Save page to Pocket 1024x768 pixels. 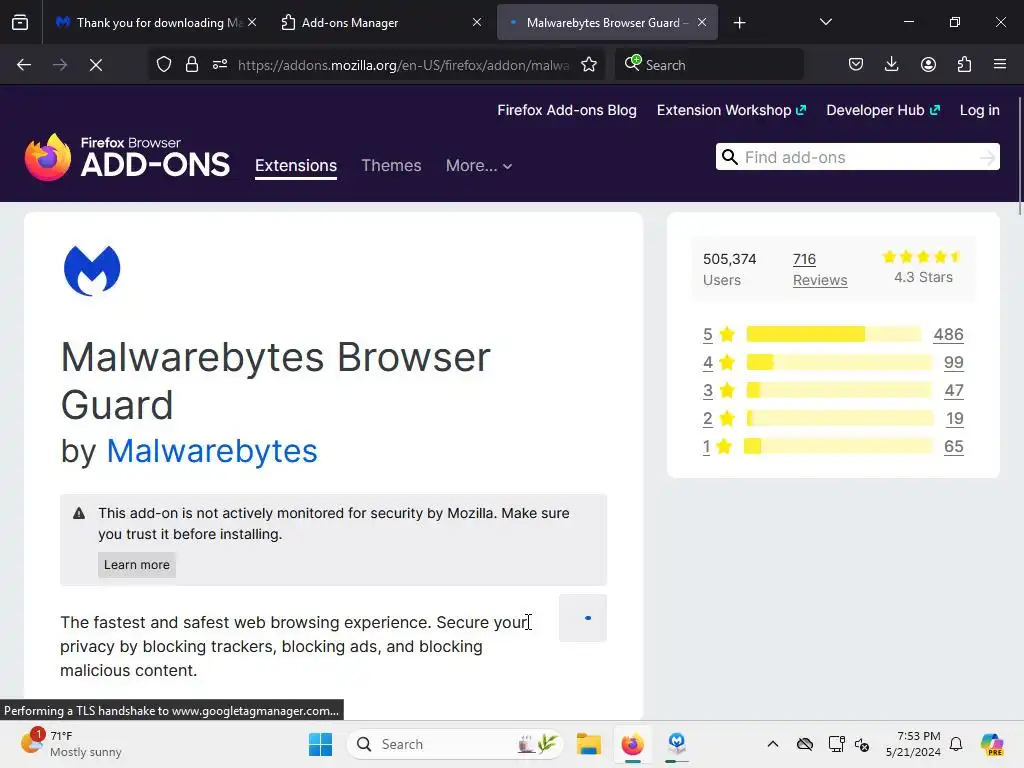coord(856,65)
